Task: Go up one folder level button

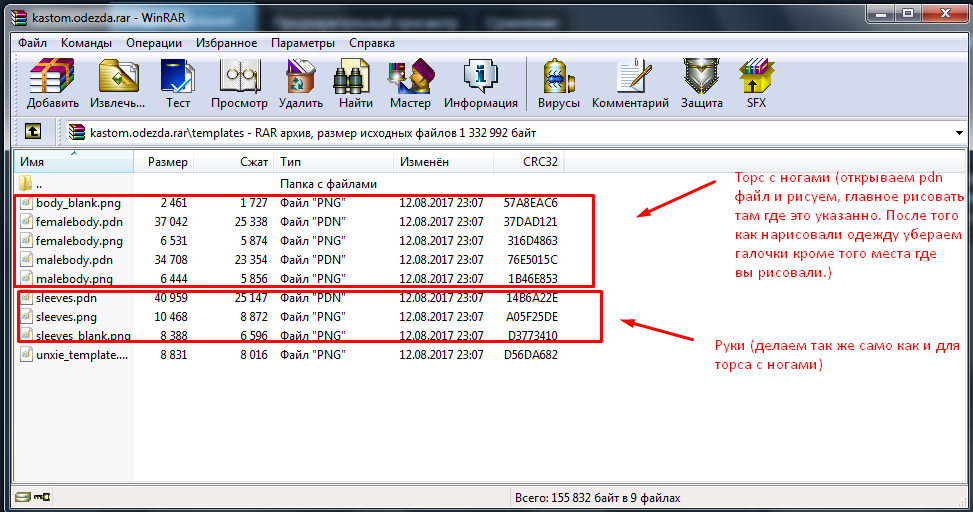Action: pyautogui.click(x=33, y=132)
